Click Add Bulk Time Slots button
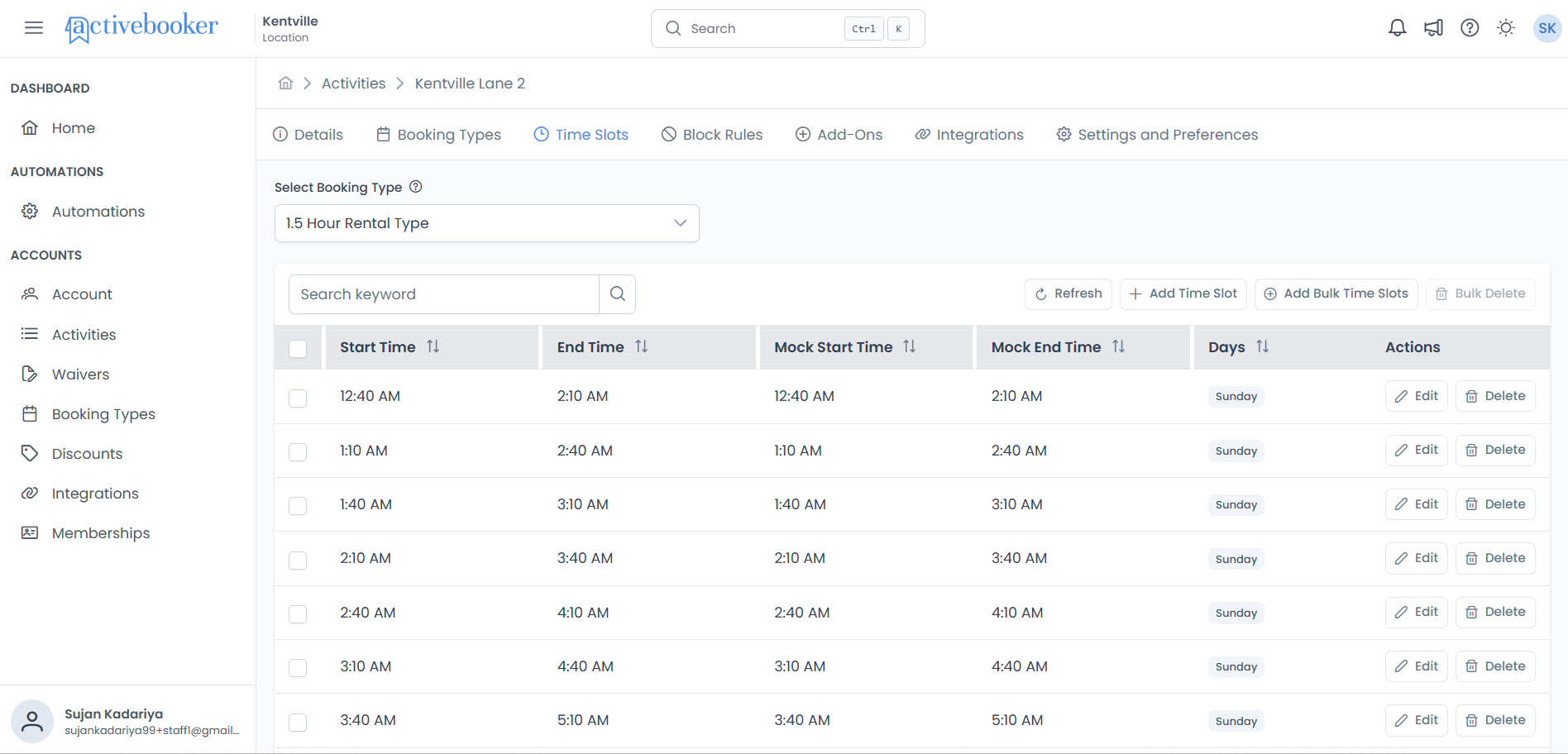The image size is (1568, 754). click(1336, 293)
